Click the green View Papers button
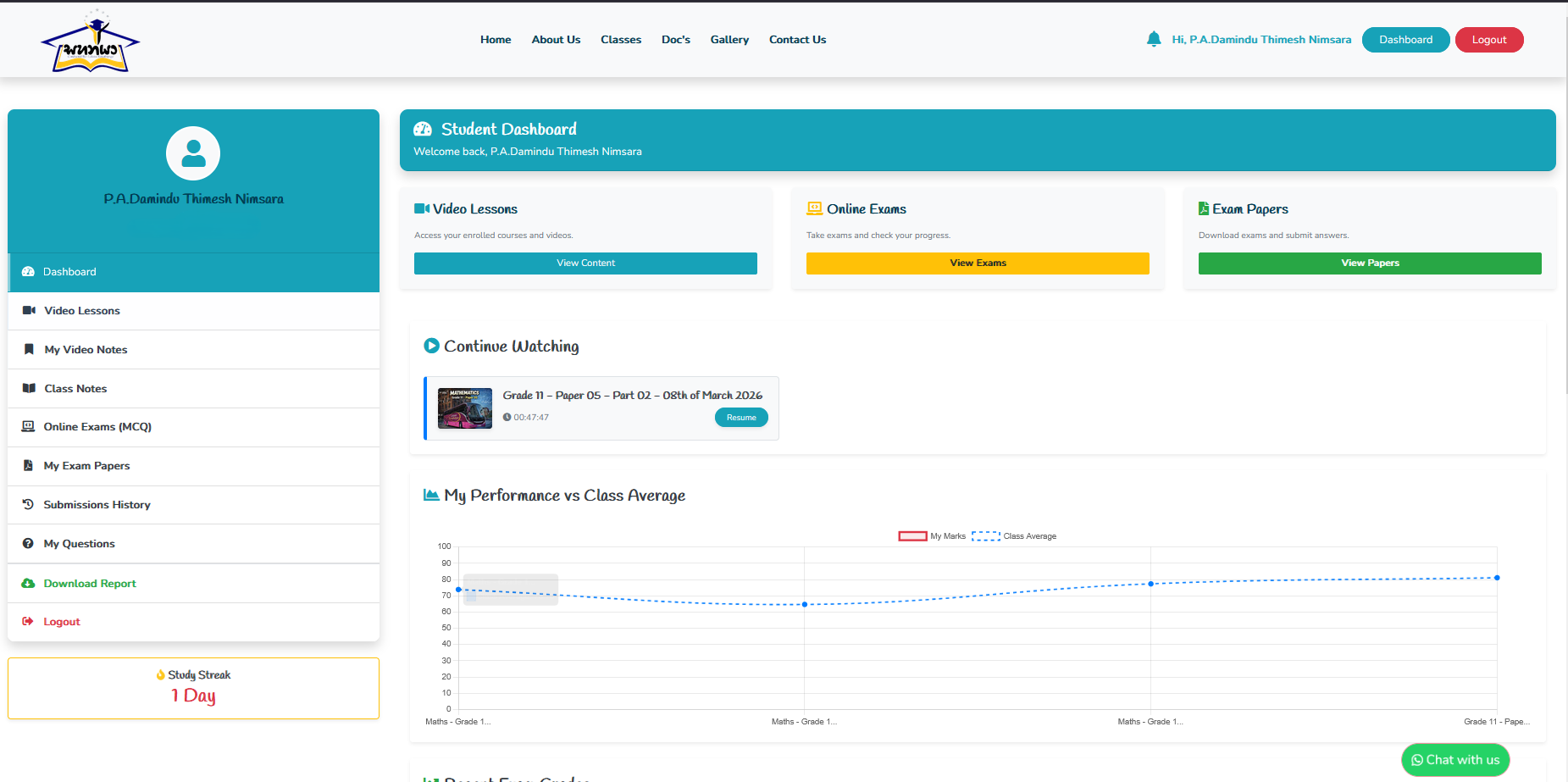Screen dimensions: 1568x782 tap(1369, 263)
